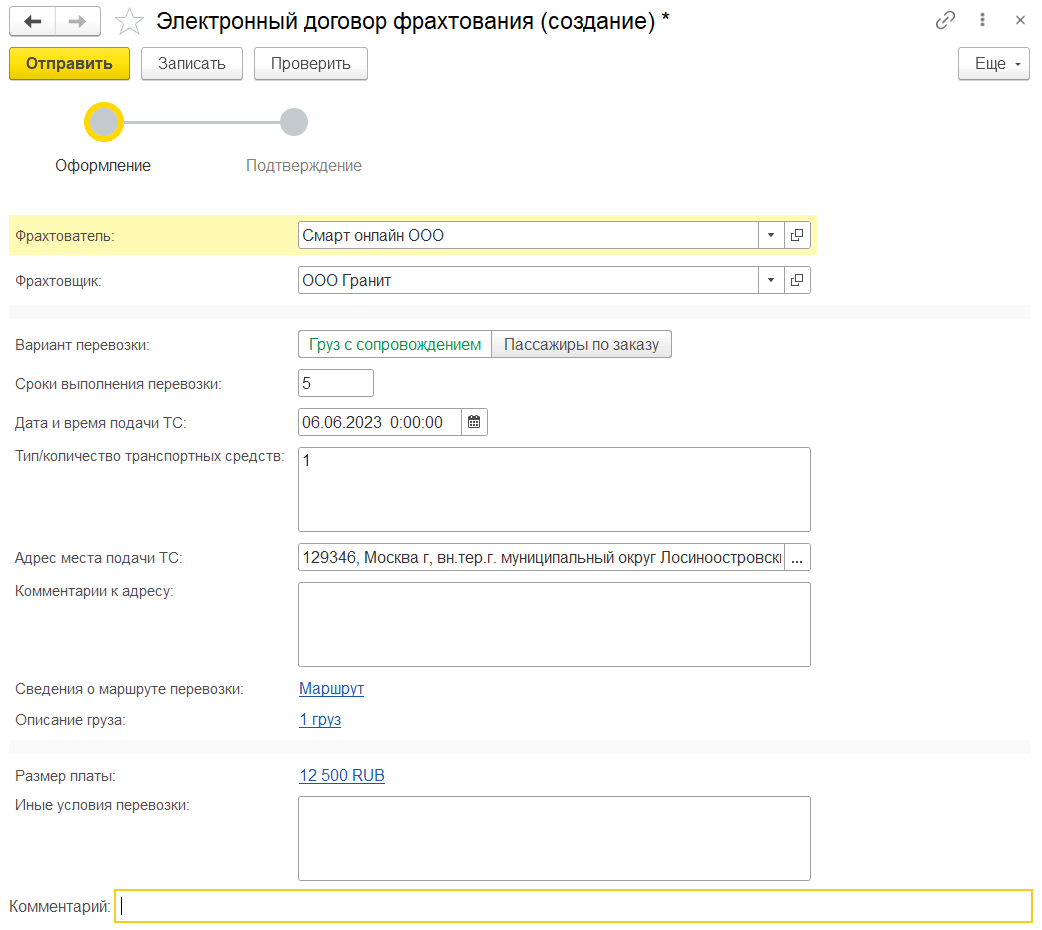Screen dimensions: 1042x930
Task: Select Груз с сопровождением transport option
Action: 395,344
